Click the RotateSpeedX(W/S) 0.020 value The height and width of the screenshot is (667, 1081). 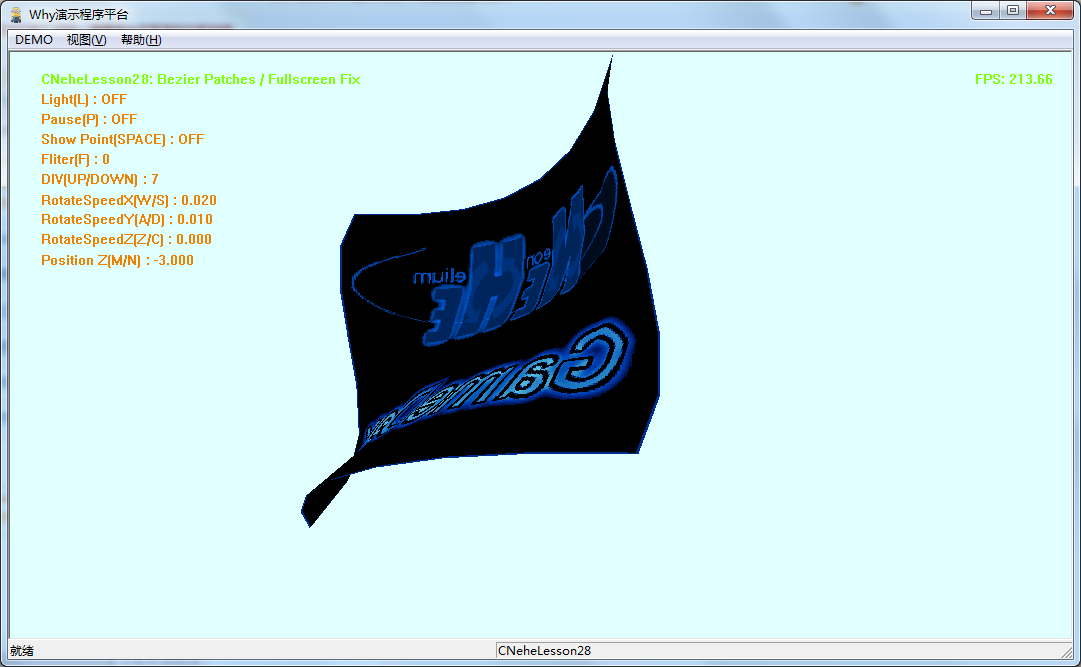[x=128, y=200]
